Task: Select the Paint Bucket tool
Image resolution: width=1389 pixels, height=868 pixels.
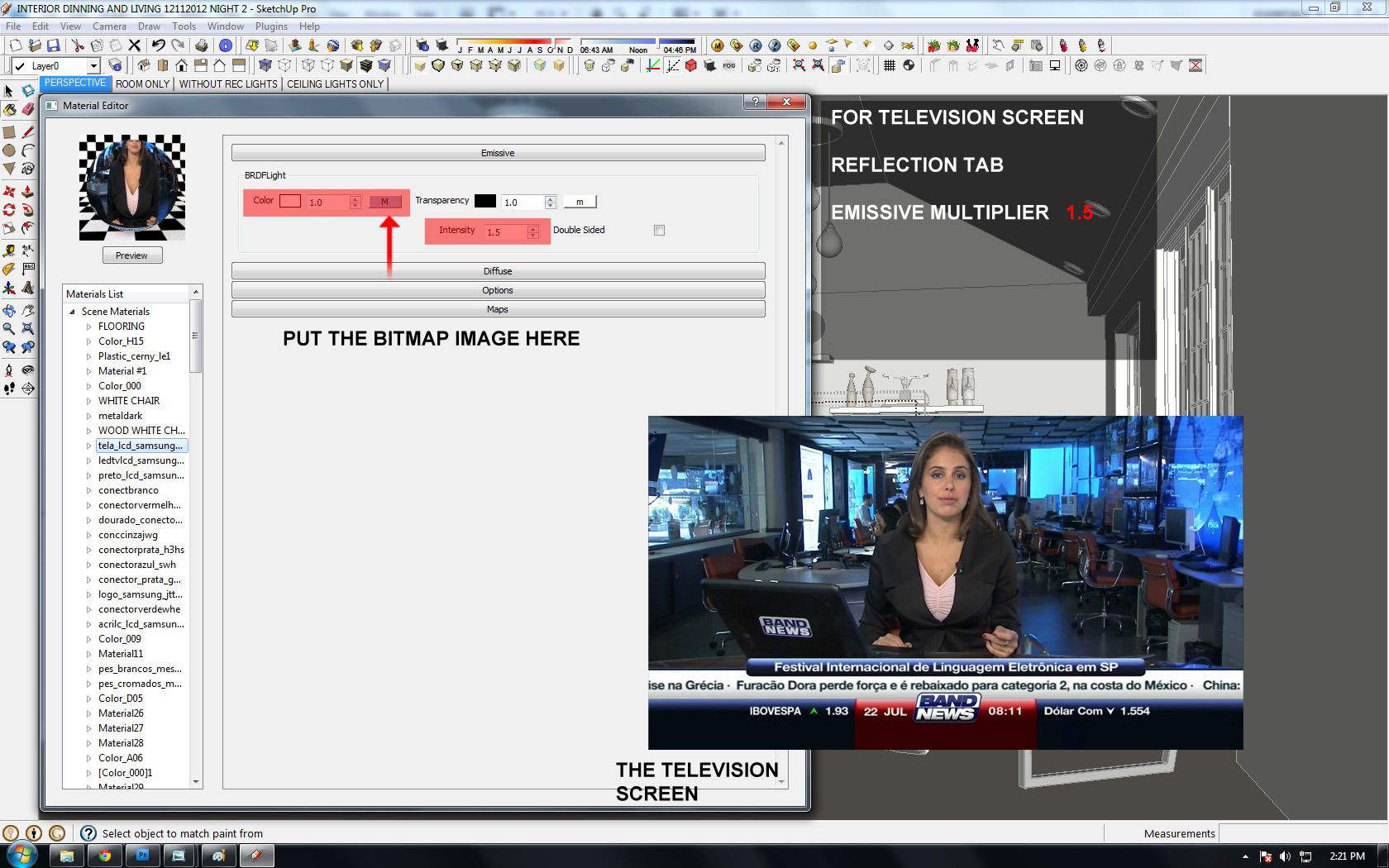Action: pyautogui.click(x=9, y=109)
